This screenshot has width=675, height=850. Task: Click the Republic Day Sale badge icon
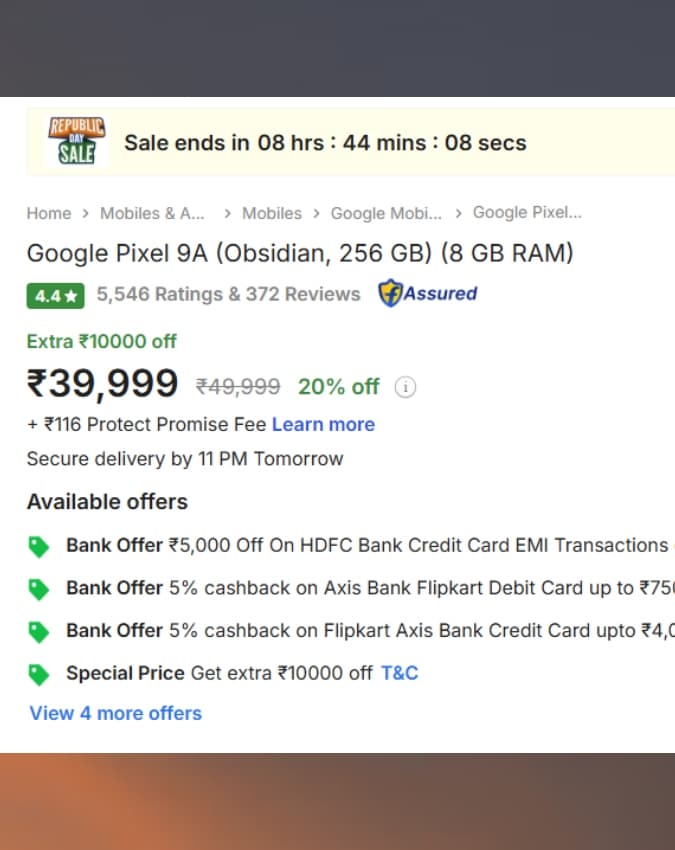point(76,142)
